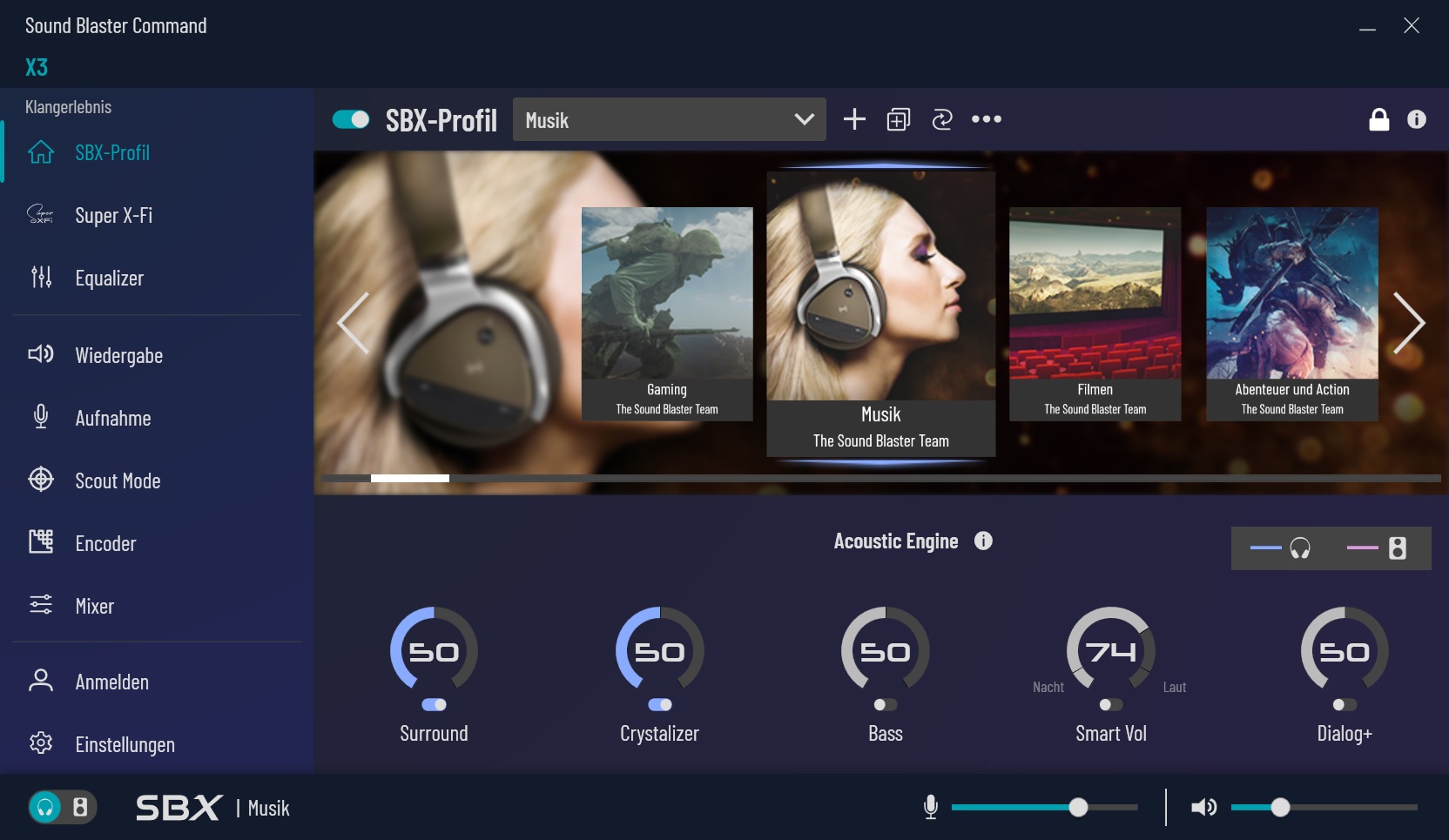Adjust the speaker volume slider
Viewport: 1449px width, 840px height.
point(1280,807)
